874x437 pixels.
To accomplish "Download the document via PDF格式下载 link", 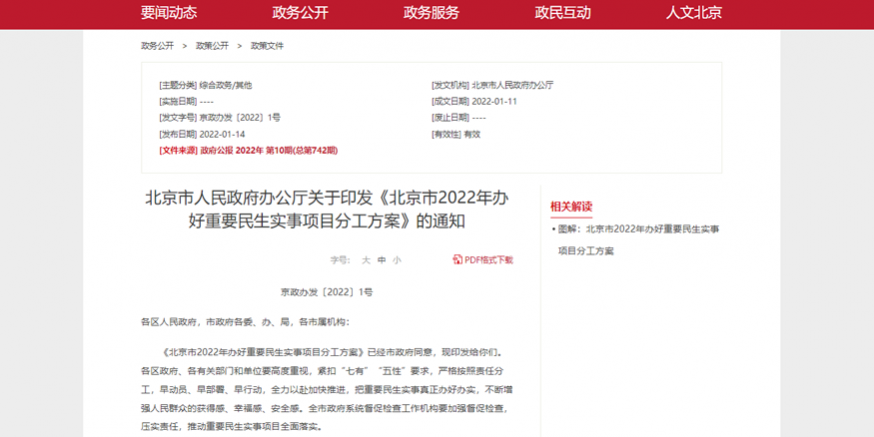I will coord(488,260).
